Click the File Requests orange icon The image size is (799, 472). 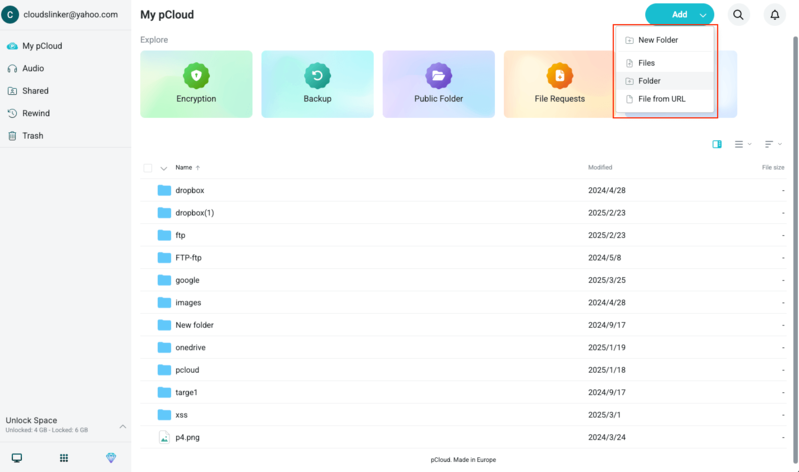[x=560, y=76]
